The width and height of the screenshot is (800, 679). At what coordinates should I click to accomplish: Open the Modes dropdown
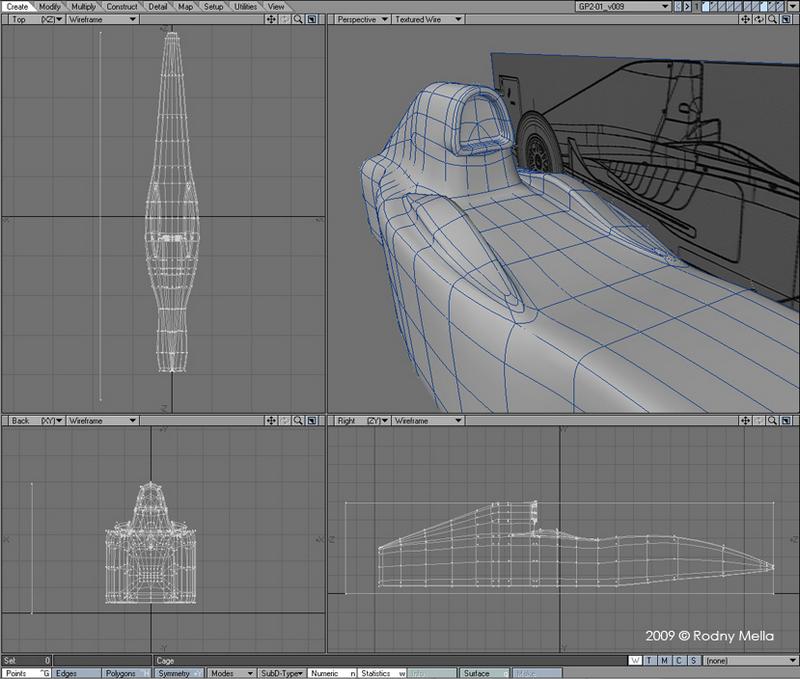pyautogui.click(x=230, y=673)
